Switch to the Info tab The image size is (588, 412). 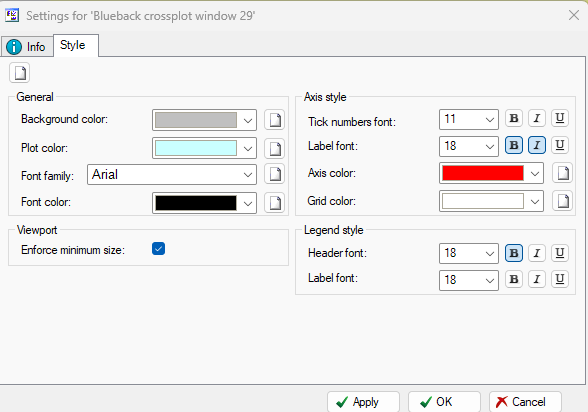[x=27, y=47]
